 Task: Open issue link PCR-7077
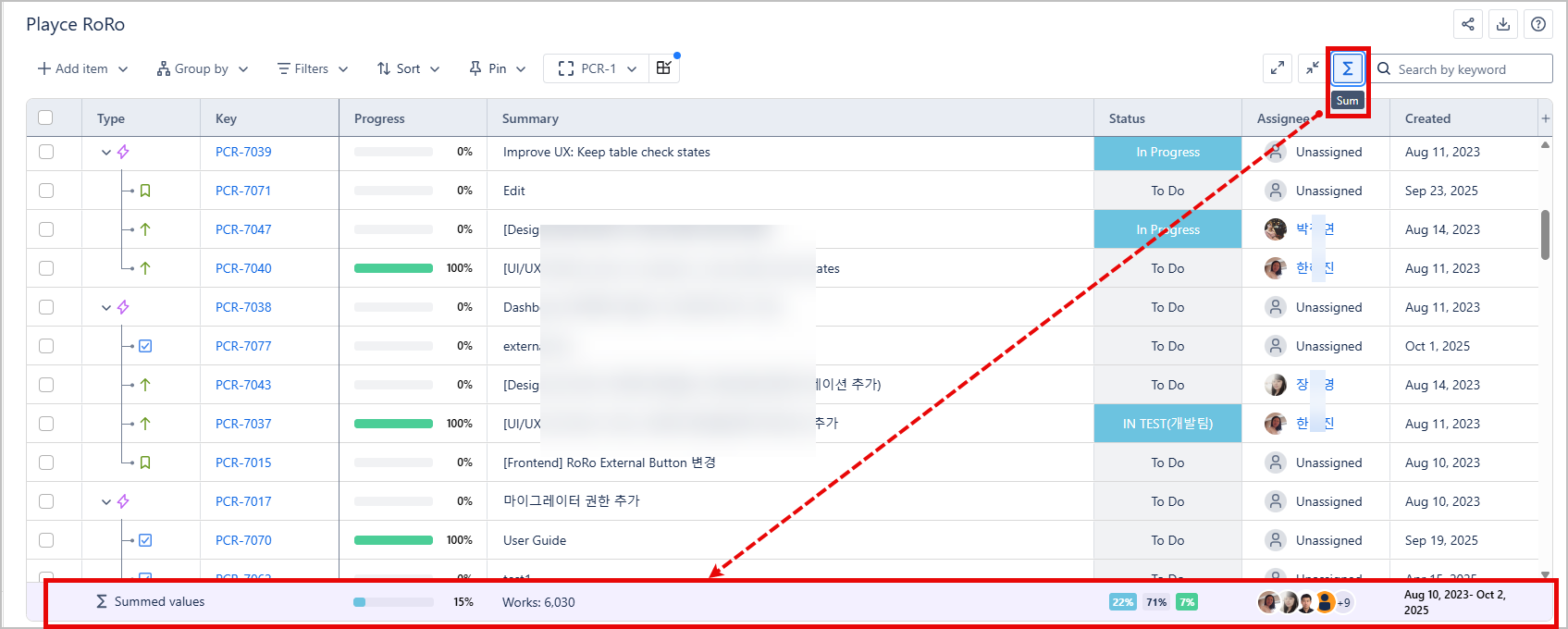tap(243, 346)
